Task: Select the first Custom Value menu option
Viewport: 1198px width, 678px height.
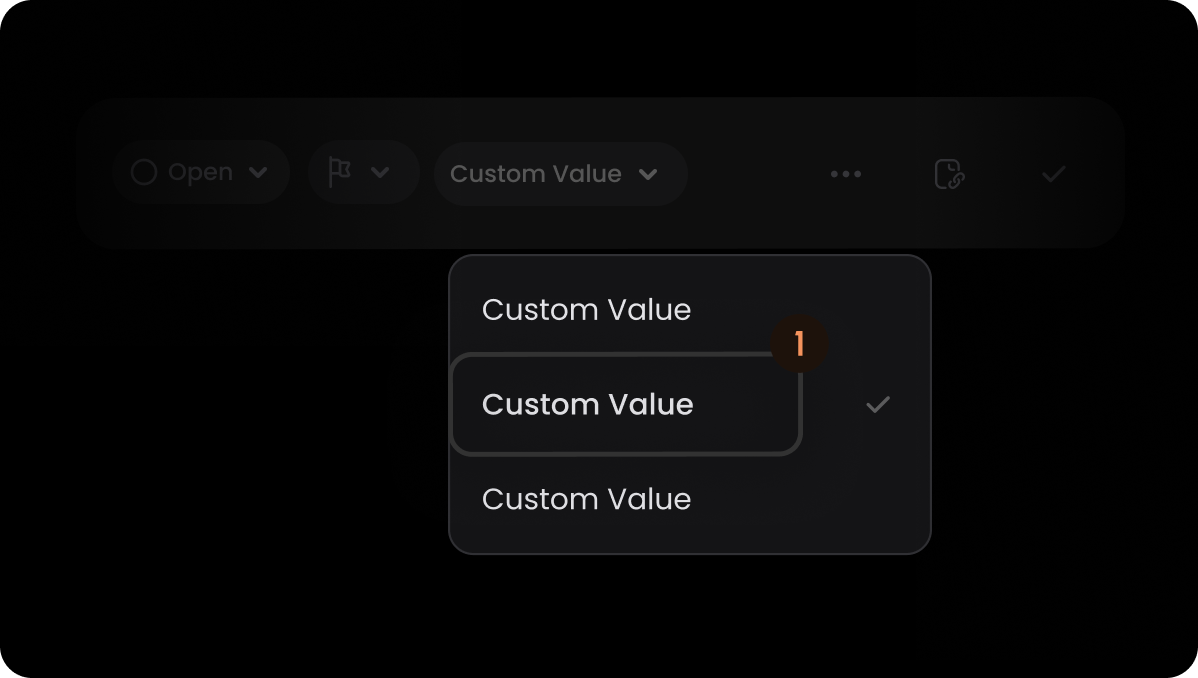Action: click(586, 310)
